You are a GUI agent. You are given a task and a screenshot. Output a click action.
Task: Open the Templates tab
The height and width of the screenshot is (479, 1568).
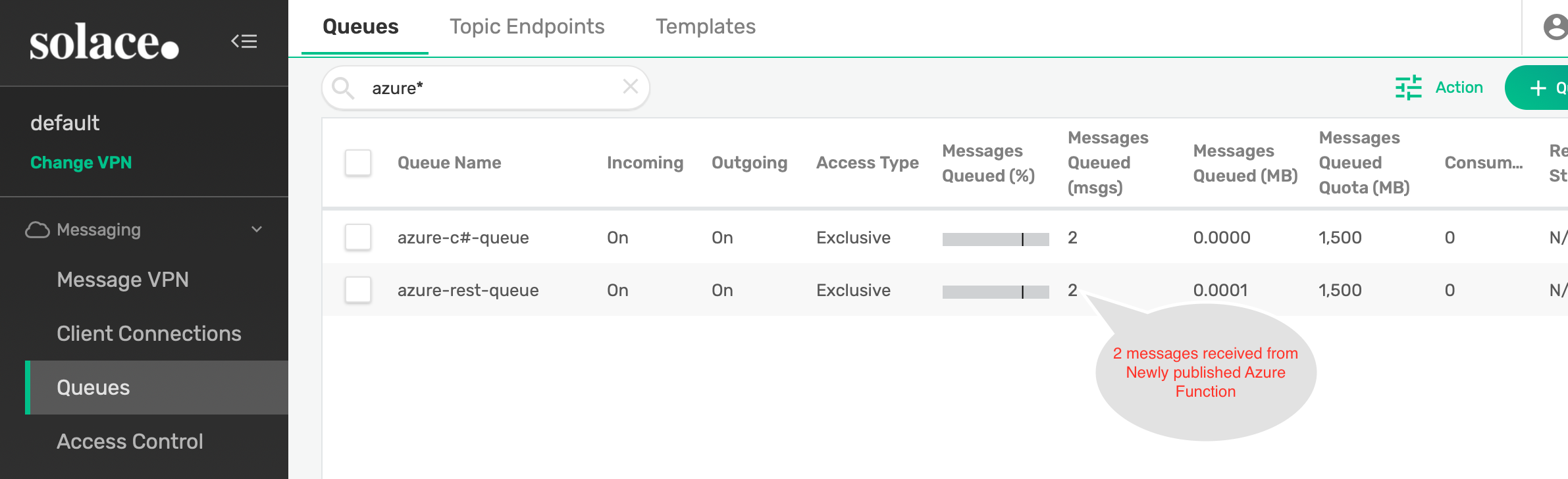705,26
